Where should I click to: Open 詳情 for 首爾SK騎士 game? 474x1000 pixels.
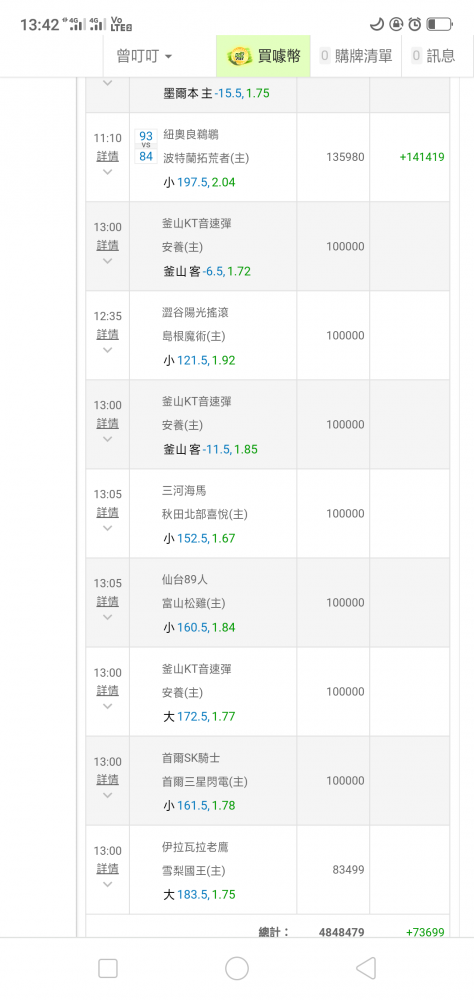[107, 779]
